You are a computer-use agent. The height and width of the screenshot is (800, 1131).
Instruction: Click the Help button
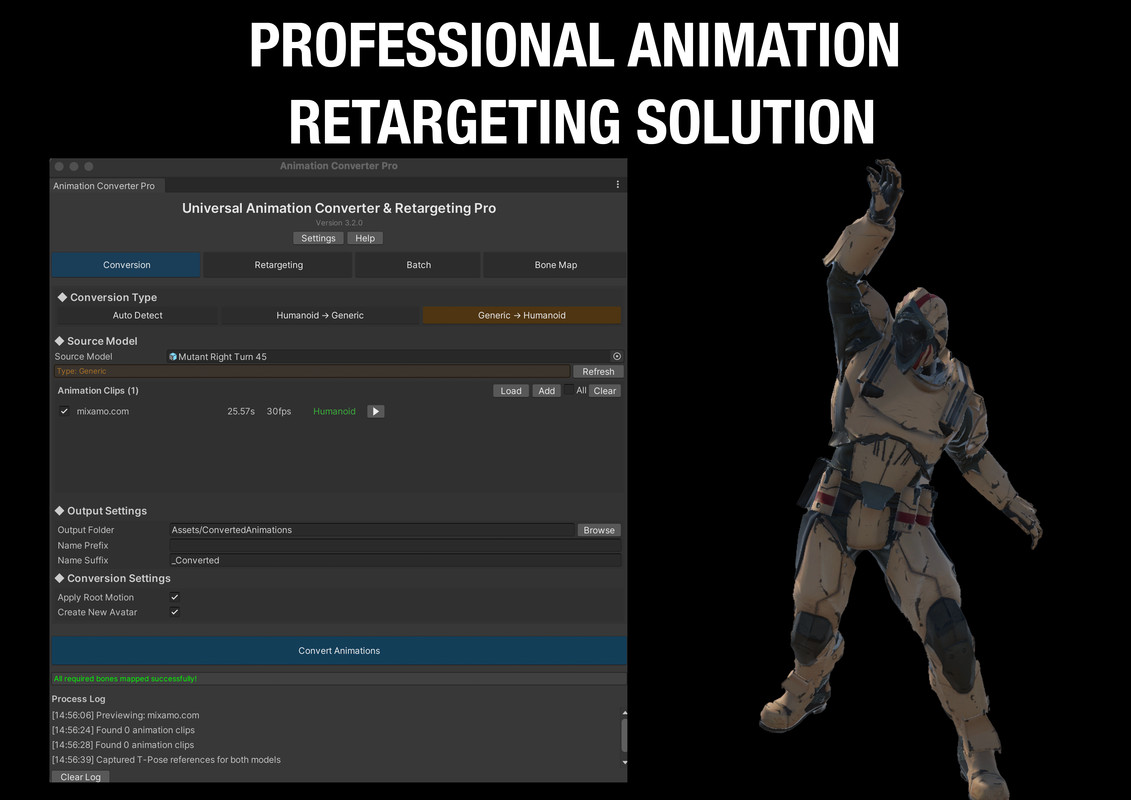365,238
